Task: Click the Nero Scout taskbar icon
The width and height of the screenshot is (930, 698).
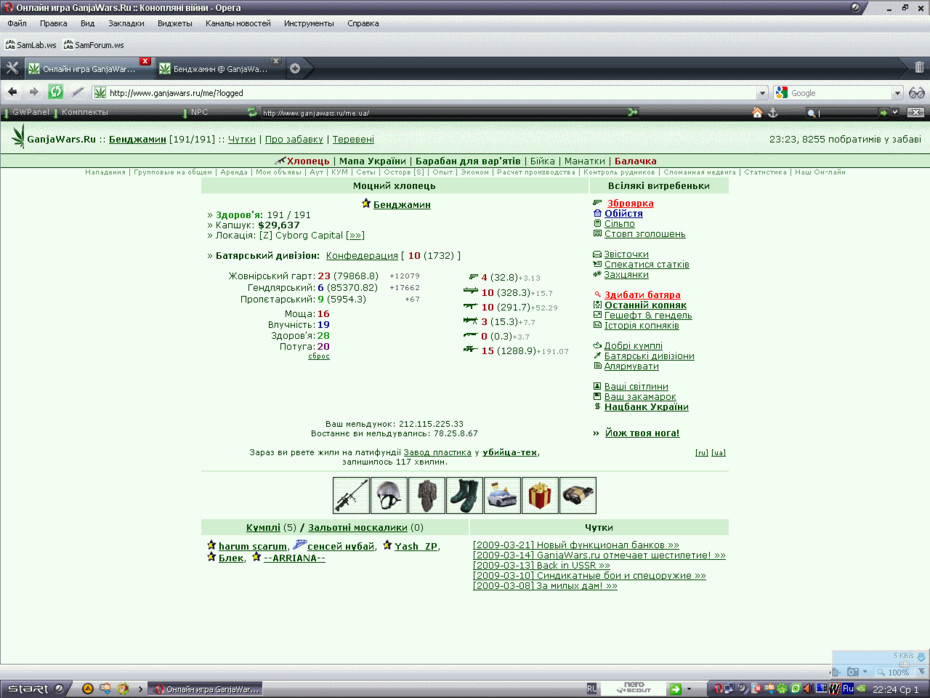Action: click(x=633, y=688)
